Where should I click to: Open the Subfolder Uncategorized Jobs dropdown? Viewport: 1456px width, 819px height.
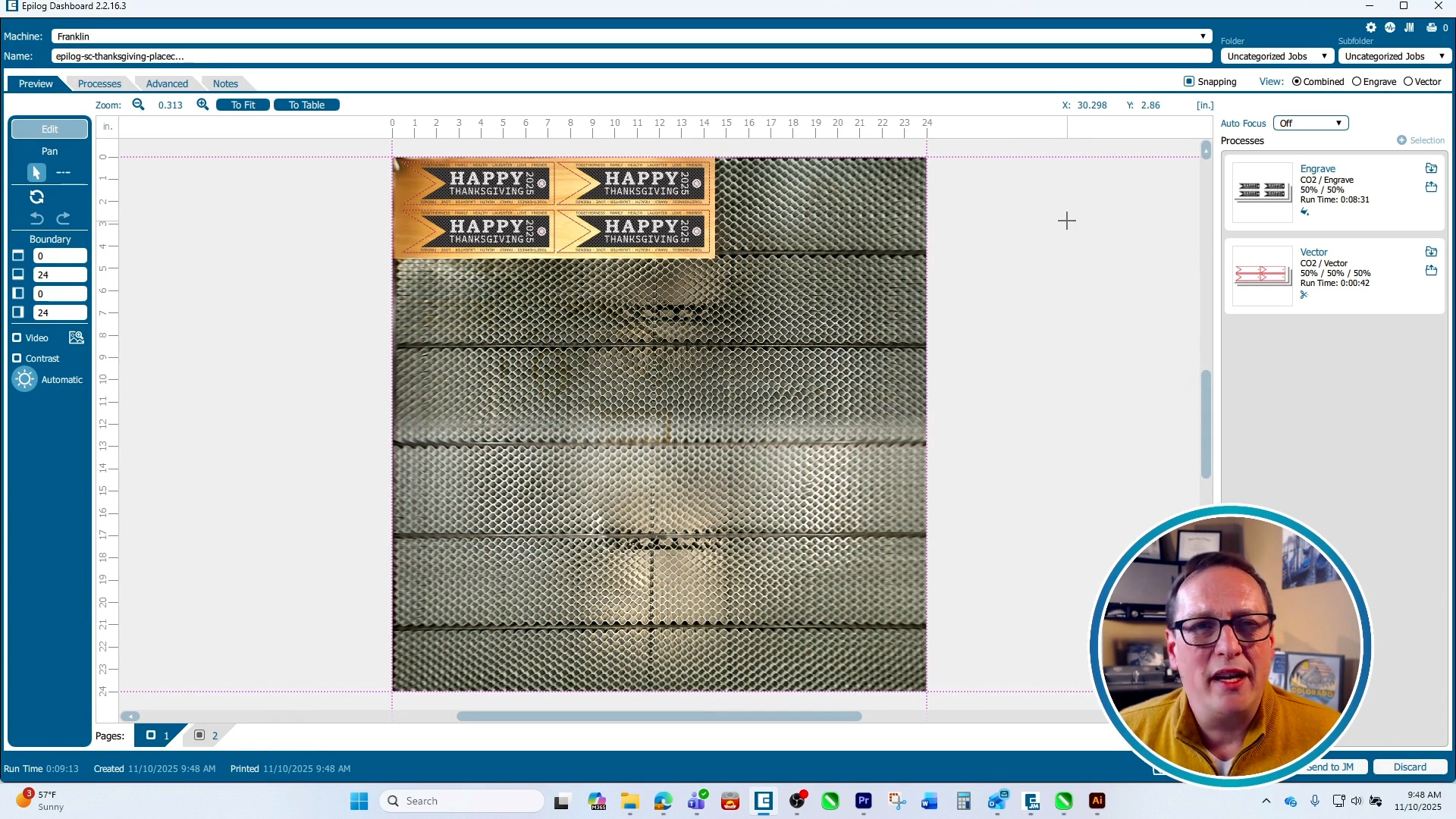tap(1394, 55)
